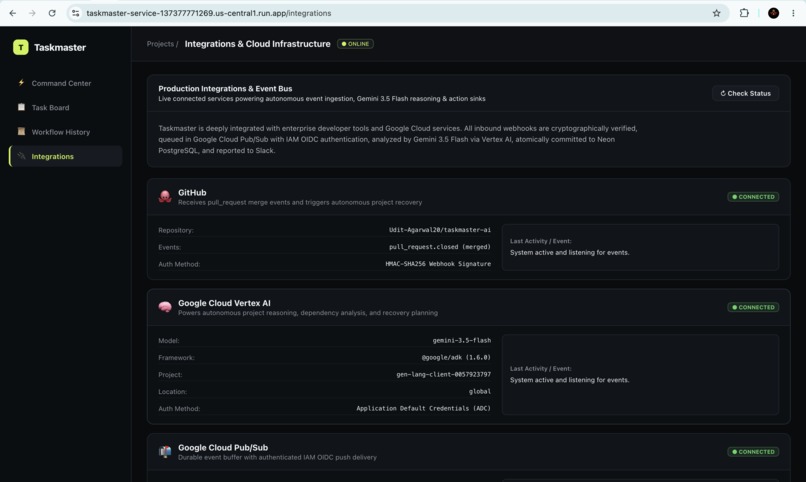Click Application Default Credentials (ADC) value
This screenshot has height=482, width=806.
424,408
